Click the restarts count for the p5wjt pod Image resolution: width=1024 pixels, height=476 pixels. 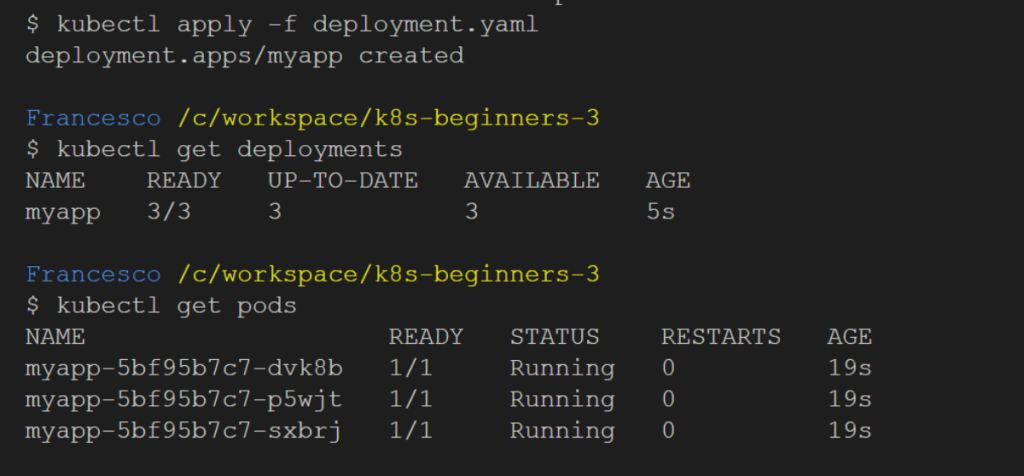click(x=668, y=399)
